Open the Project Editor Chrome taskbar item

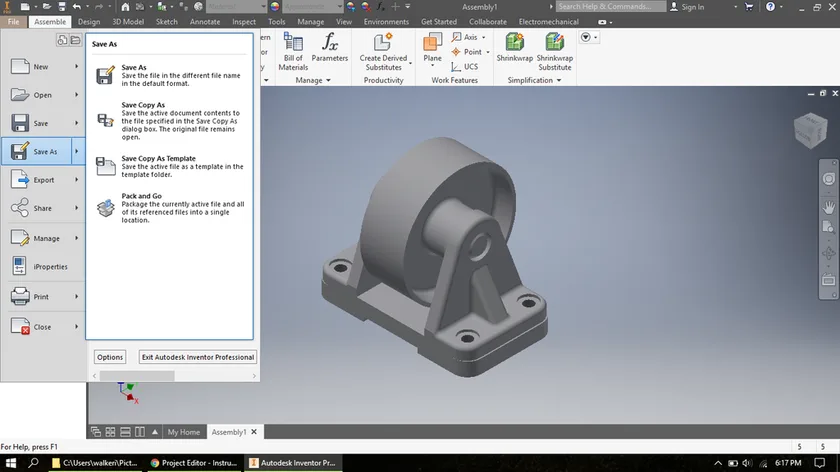point(194,463)
